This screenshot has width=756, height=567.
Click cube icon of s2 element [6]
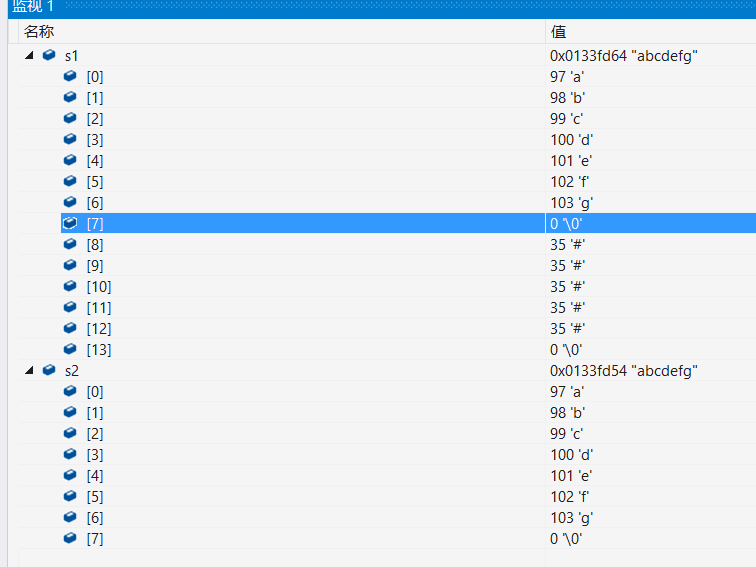point(70,517)
